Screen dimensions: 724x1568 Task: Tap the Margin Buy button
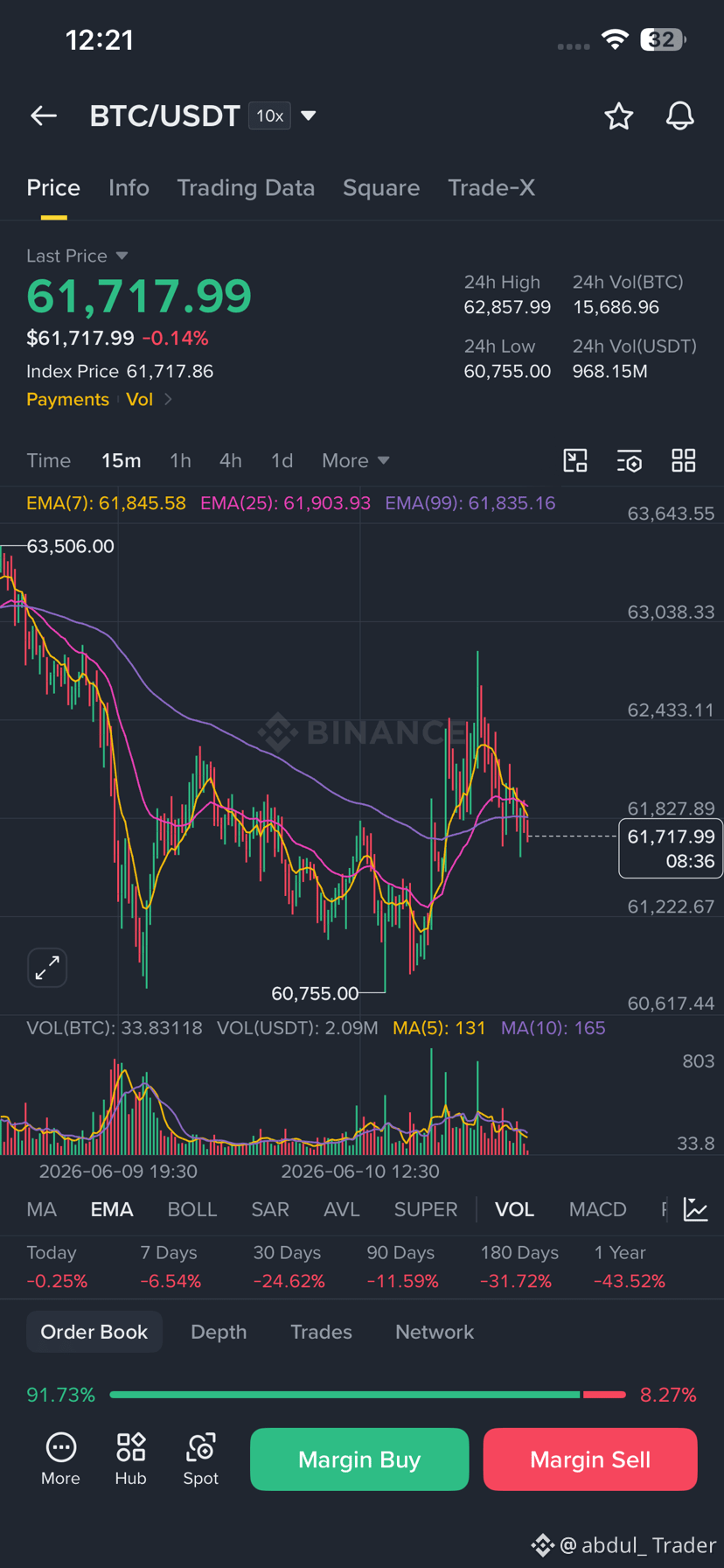(x=359, y=1459)
